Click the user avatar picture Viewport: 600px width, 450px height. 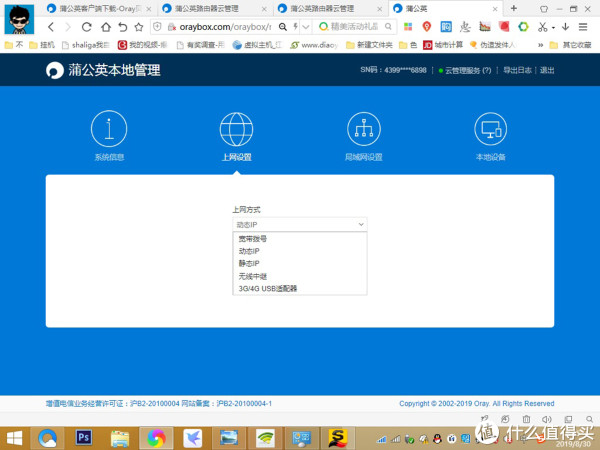point(19,19)
